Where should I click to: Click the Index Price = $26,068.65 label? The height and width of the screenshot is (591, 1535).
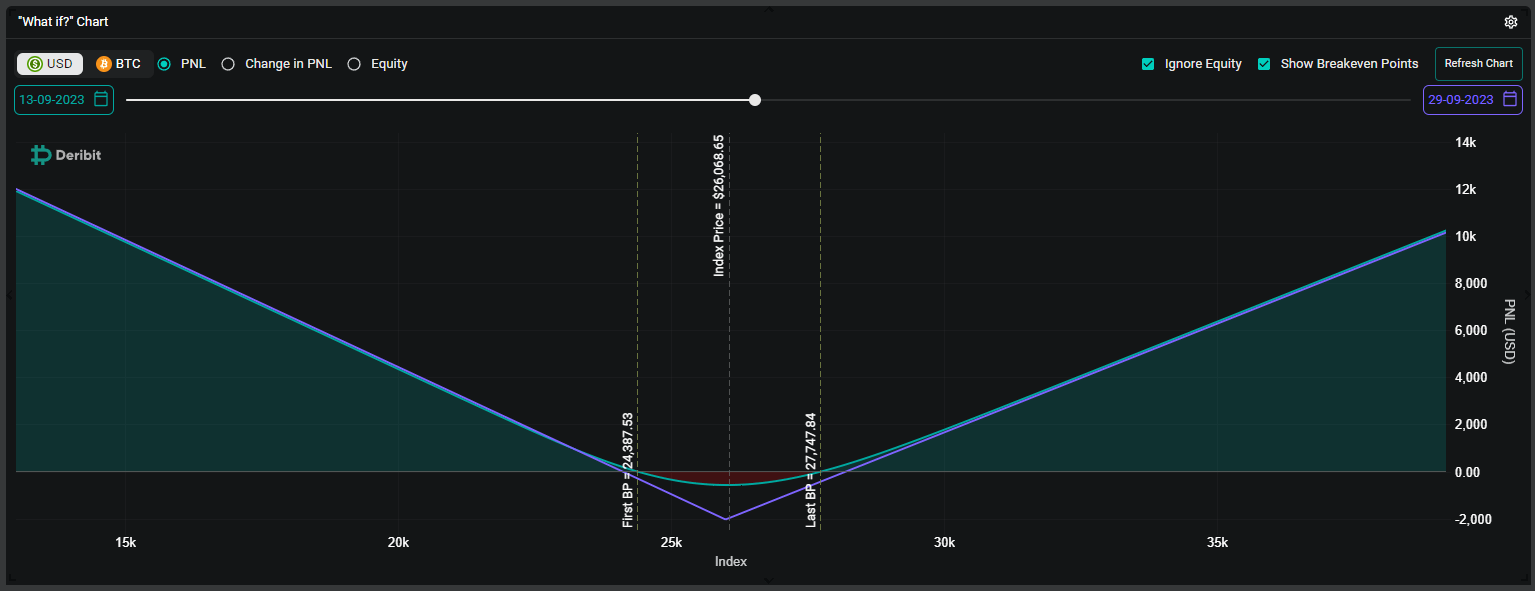click(719, 205)
